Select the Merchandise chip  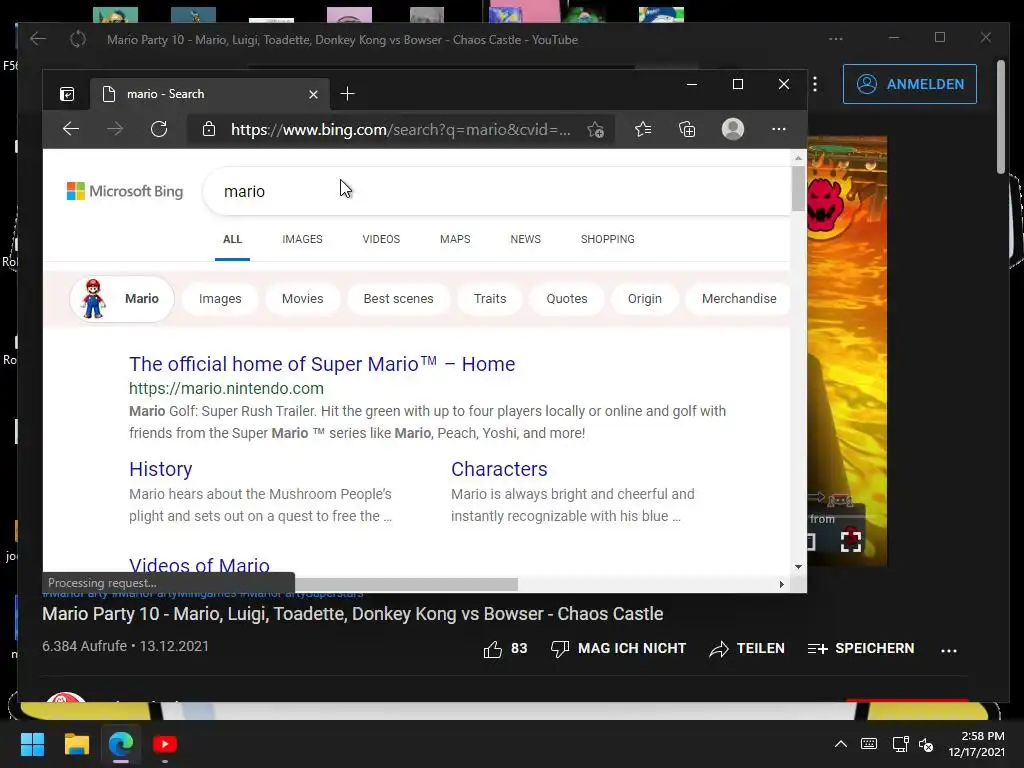(x=739, y=298)
